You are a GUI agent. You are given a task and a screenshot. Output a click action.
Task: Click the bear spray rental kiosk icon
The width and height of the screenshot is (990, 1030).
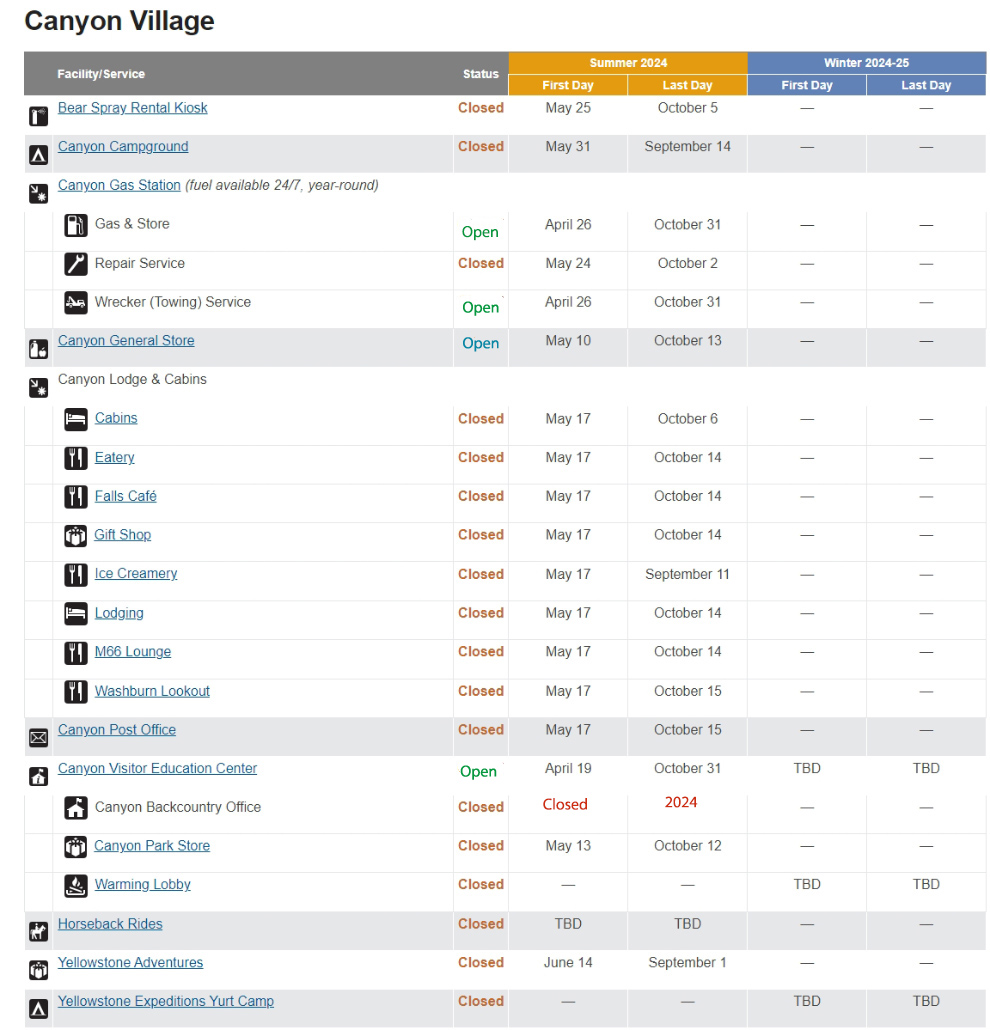[38, 116]
